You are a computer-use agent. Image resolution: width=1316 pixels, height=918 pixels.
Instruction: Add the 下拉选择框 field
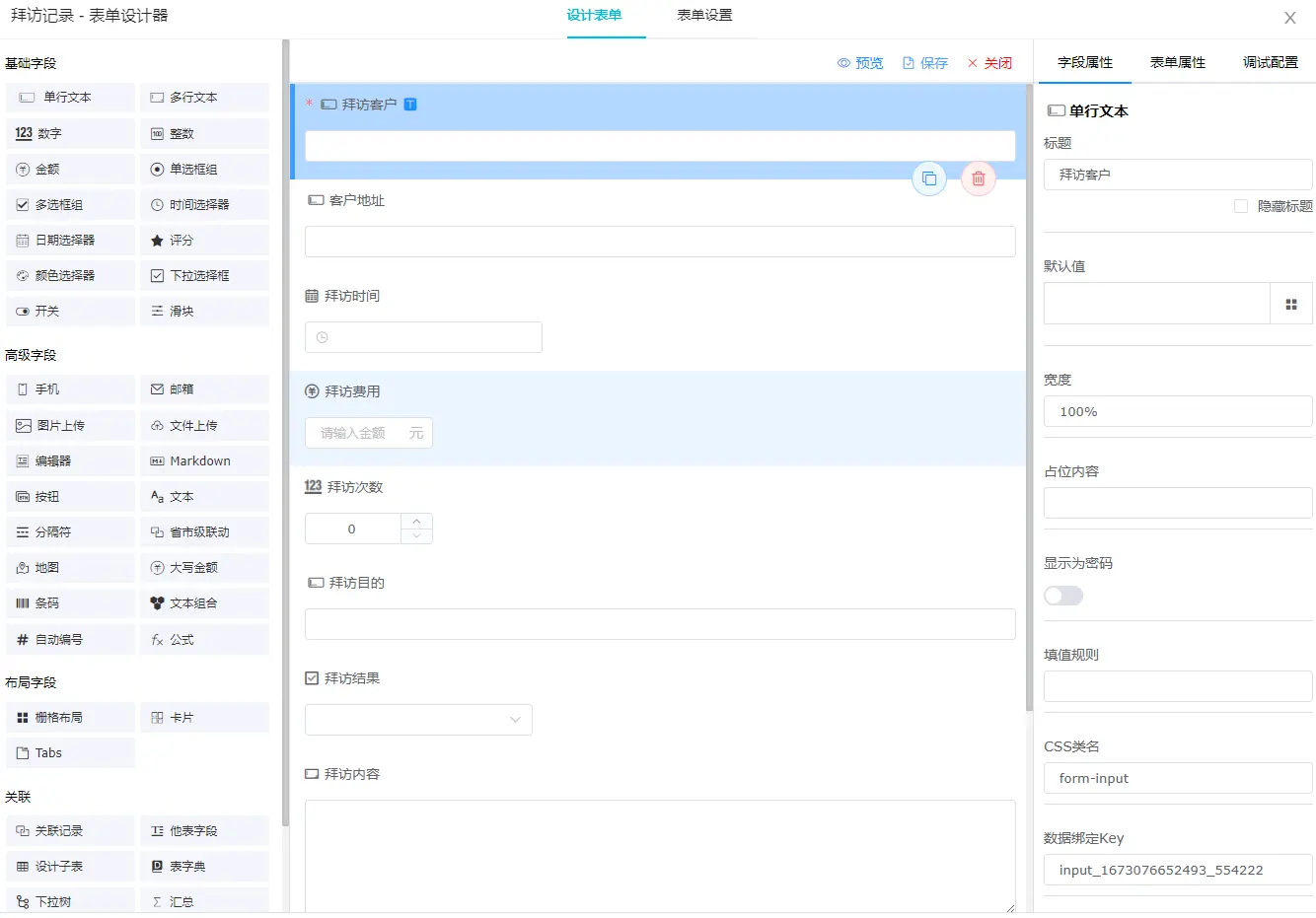point(204,275)
